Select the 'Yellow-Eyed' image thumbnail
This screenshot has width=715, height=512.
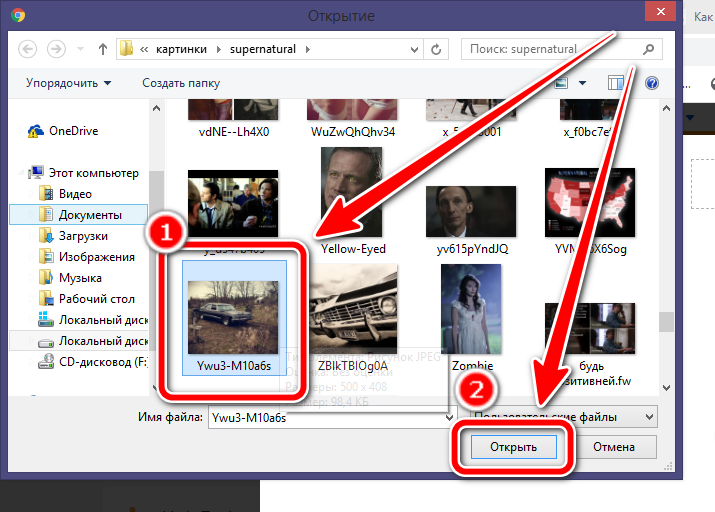click(352, 191)
